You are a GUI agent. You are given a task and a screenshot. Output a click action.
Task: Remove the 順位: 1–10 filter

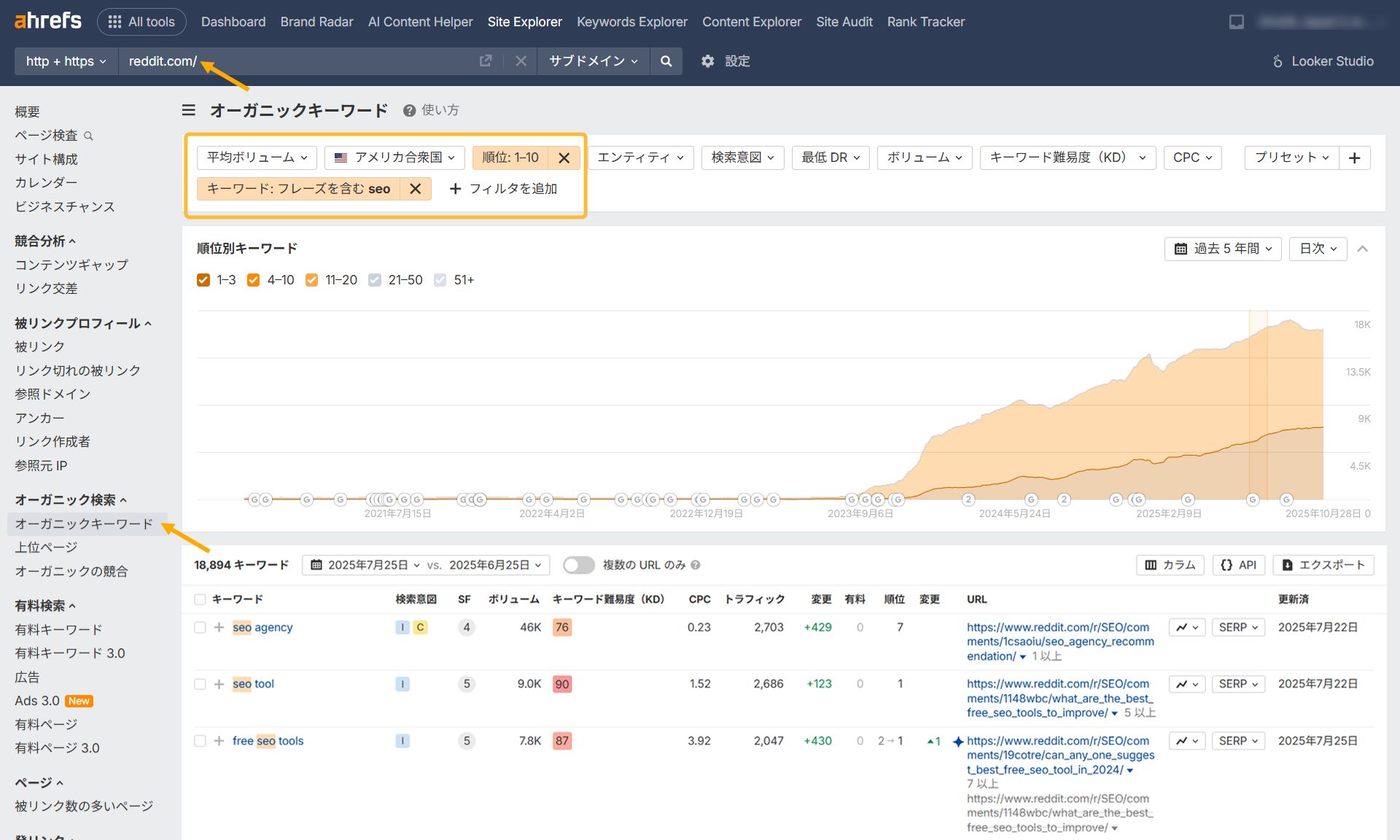tap(564, 157)
